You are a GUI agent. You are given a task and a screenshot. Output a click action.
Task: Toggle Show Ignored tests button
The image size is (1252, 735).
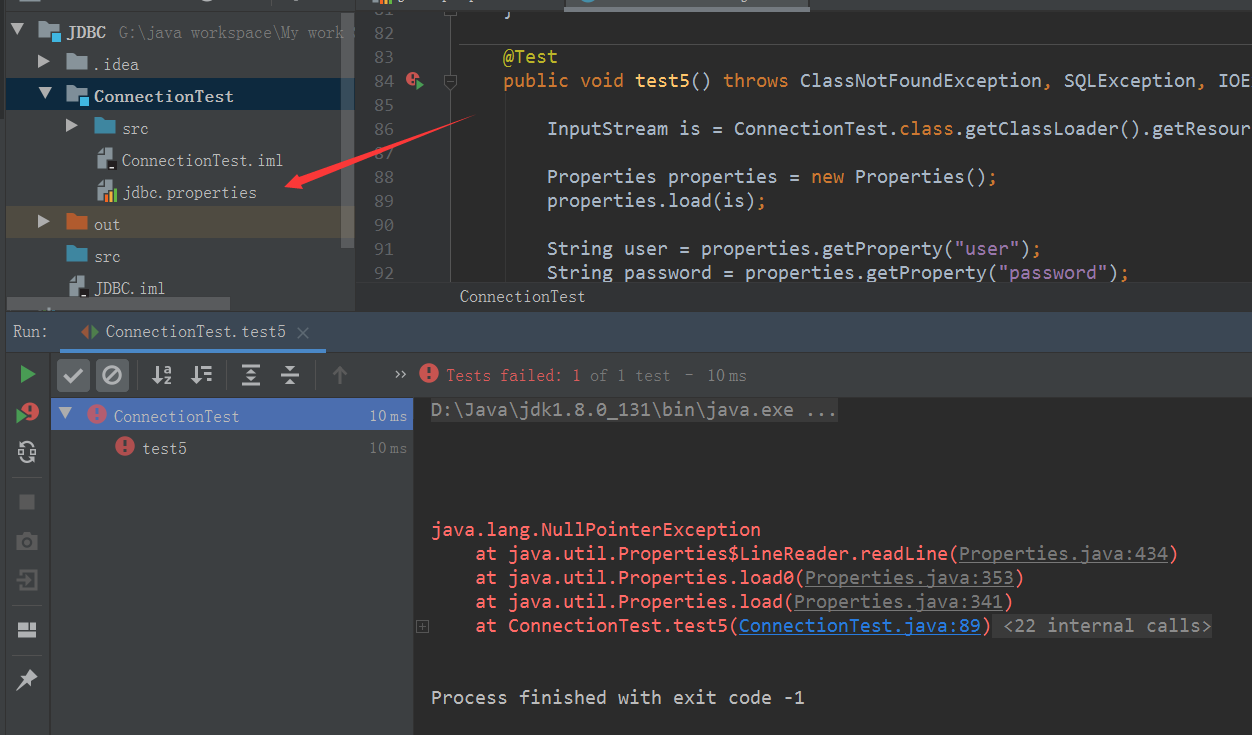click(112, 375)
